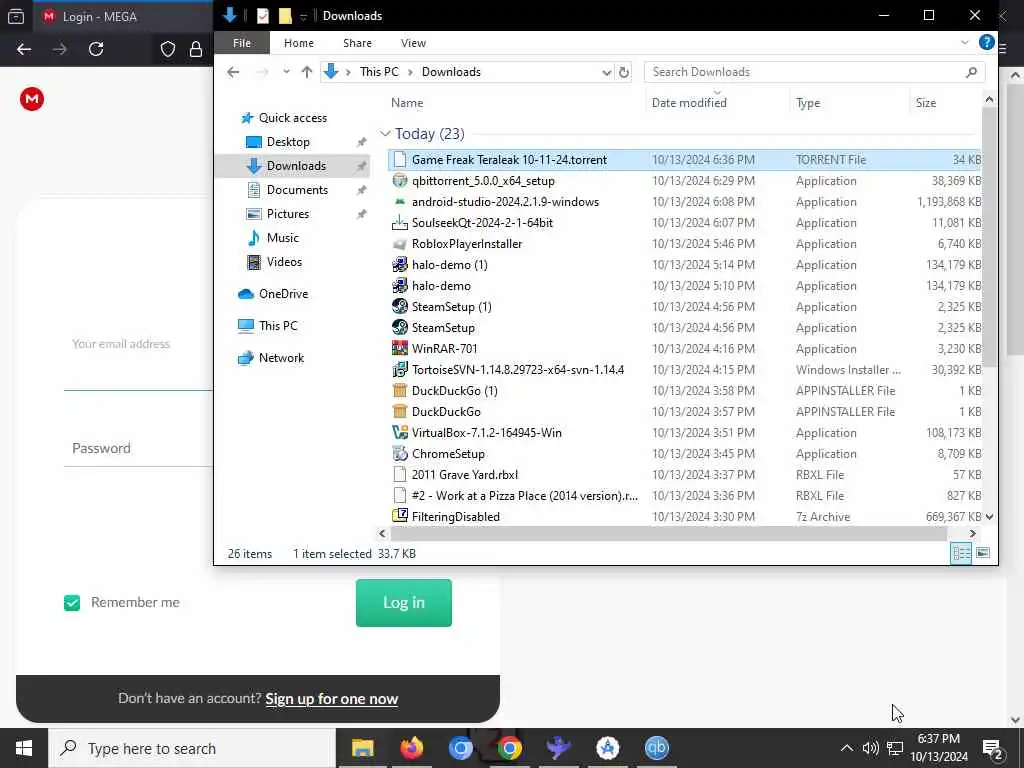Select This PC in the navigation pane
1024x768 pixels.
(x=278, y=326)
